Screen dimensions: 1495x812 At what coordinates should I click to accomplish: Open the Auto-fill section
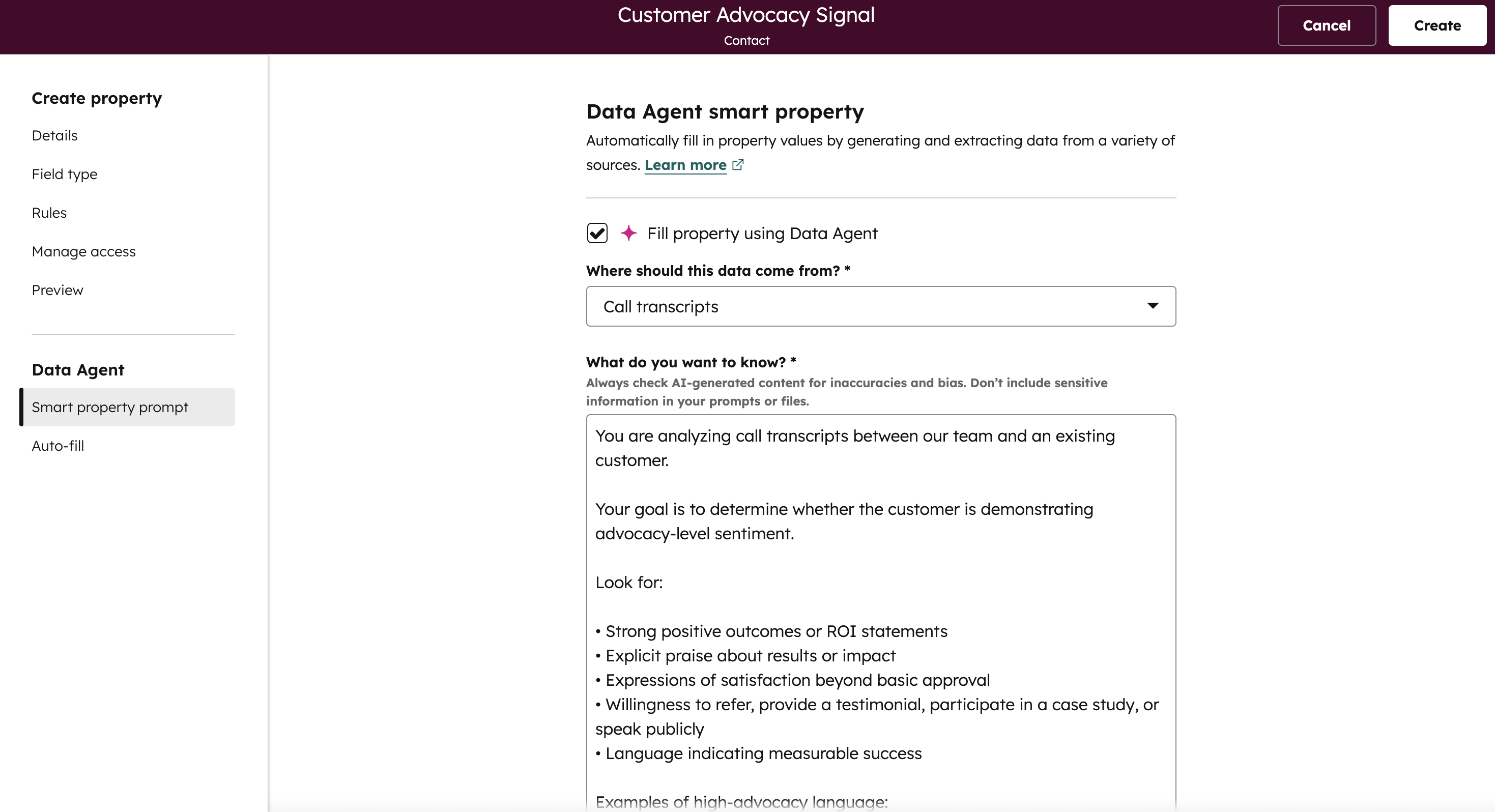[57, 446]
